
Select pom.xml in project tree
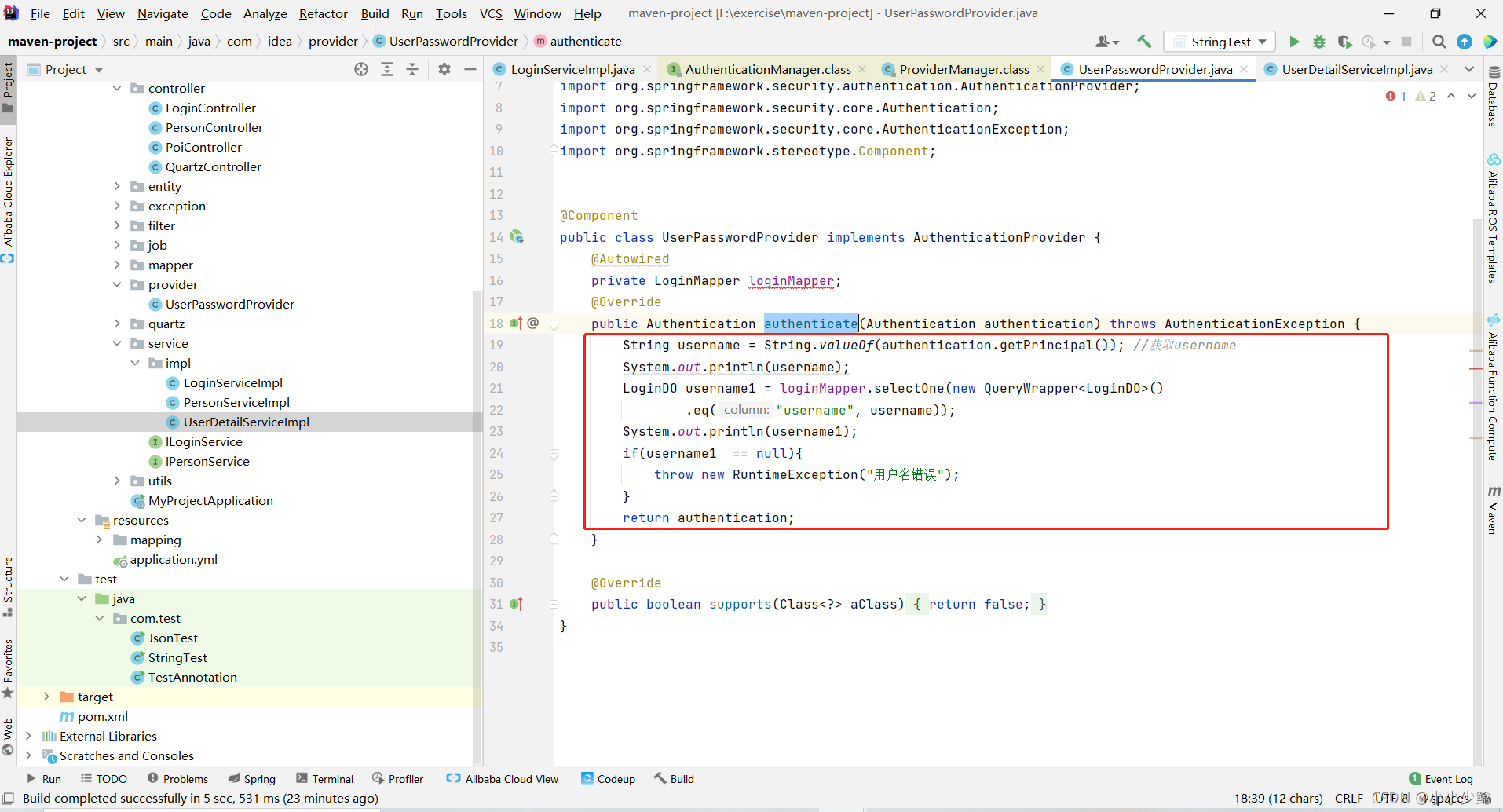[x=102, y=716]
